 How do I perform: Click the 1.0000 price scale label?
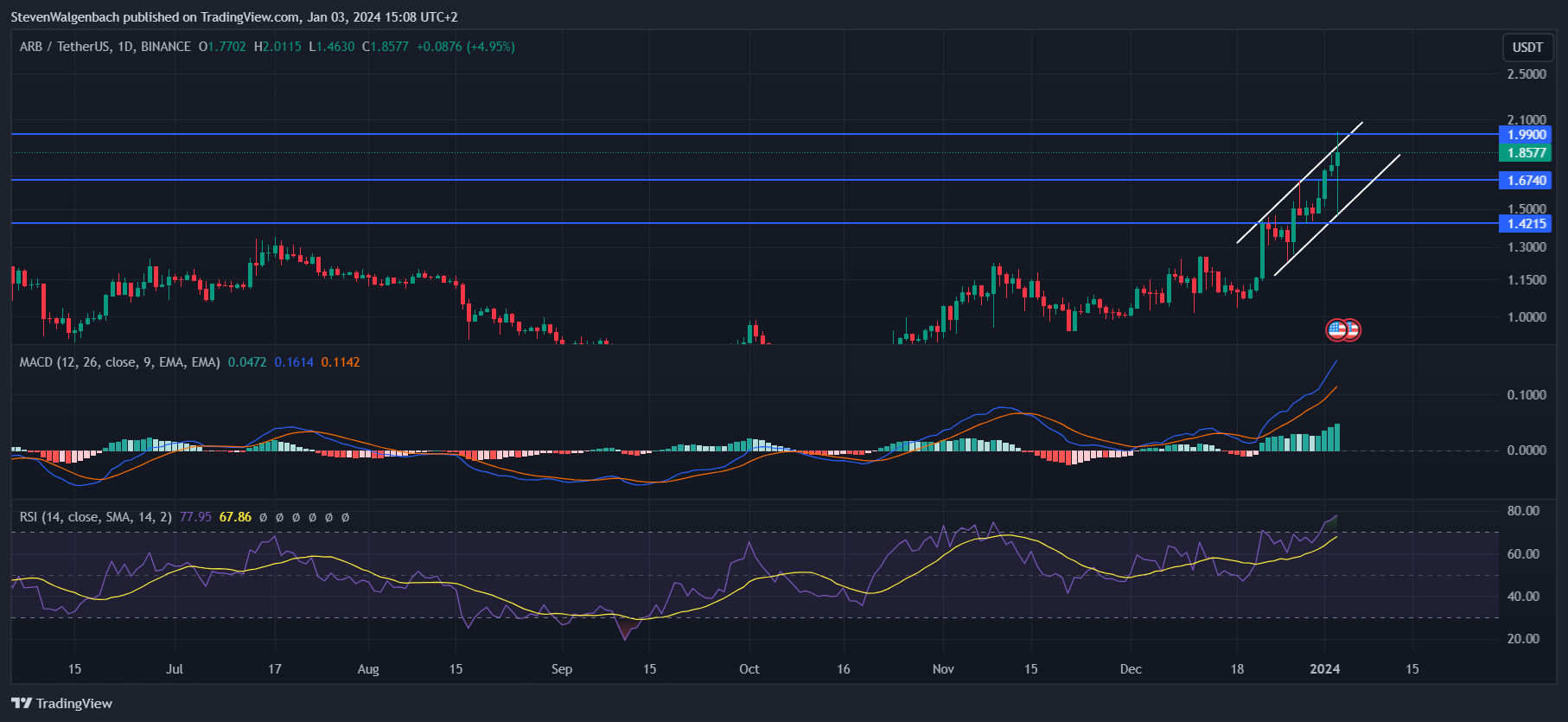[1527, 317]
